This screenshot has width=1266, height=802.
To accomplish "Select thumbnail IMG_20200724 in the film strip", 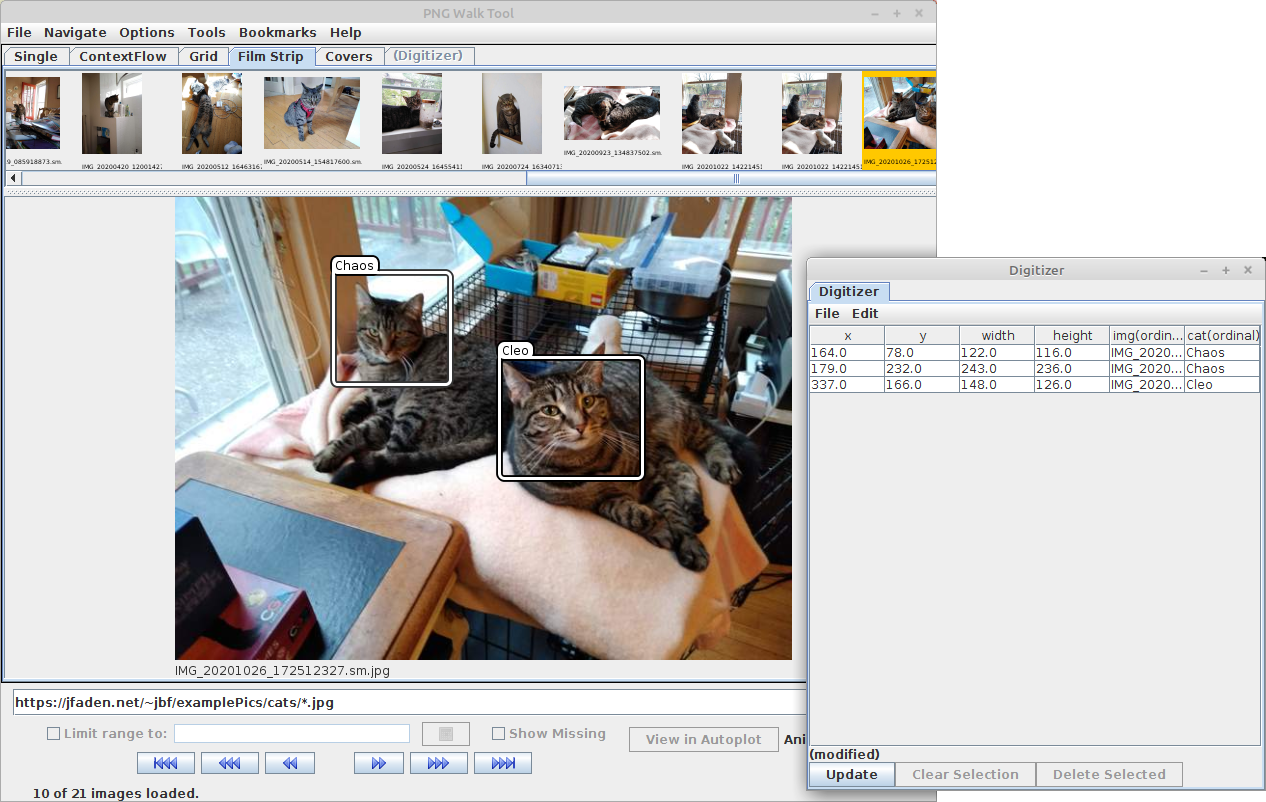I will pos(512,114).
